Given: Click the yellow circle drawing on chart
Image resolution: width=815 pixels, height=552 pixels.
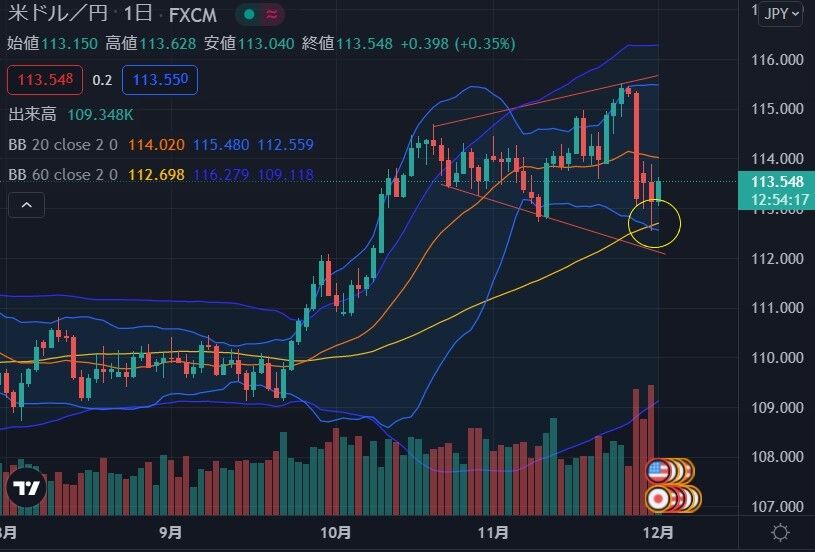Looking at the screenshot, I should [654, 224].
